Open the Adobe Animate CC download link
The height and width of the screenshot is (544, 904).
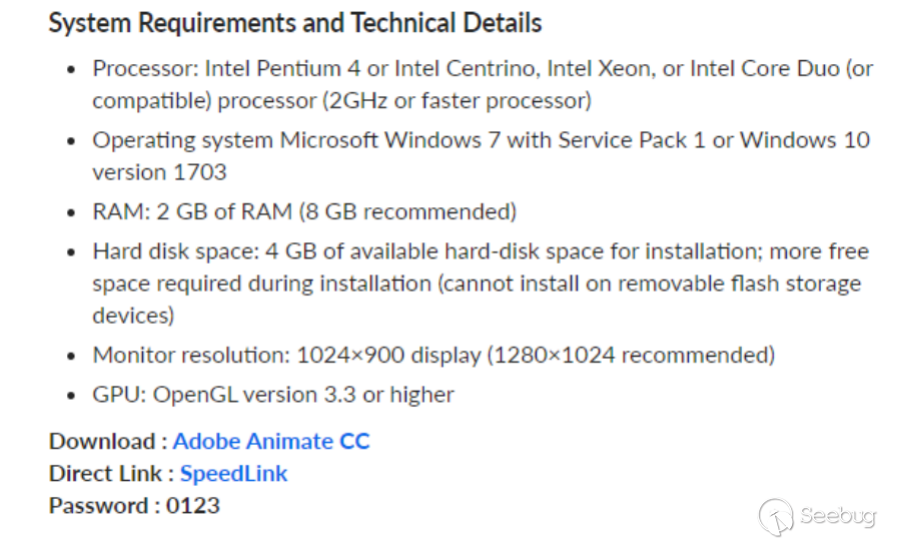271,441
